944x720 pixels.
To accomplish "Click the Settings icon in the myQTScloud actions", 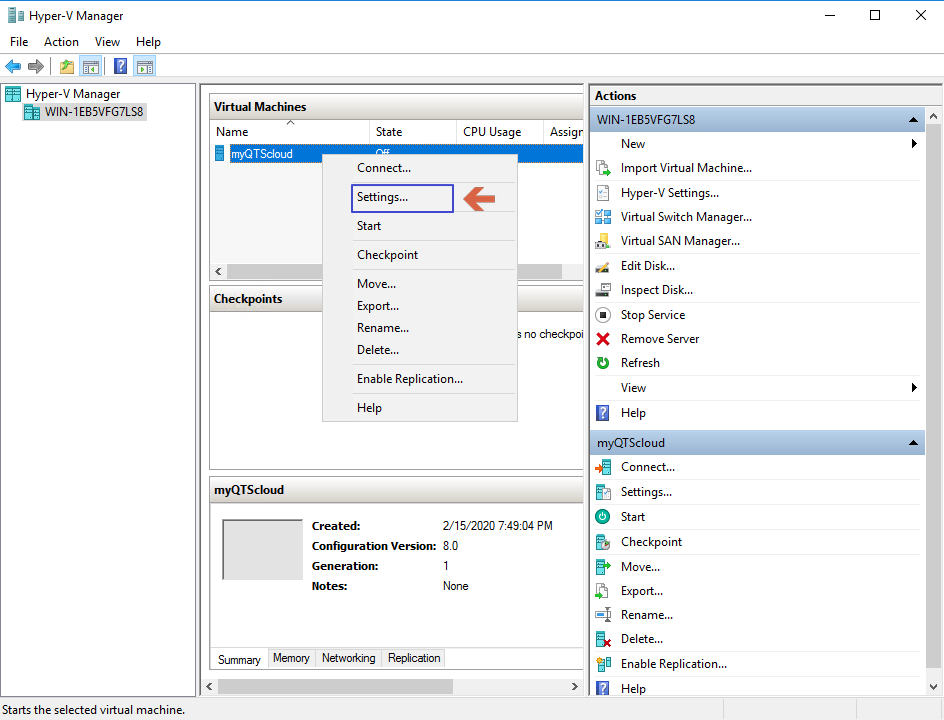I will pyautogui.click(x=603, y=492).
